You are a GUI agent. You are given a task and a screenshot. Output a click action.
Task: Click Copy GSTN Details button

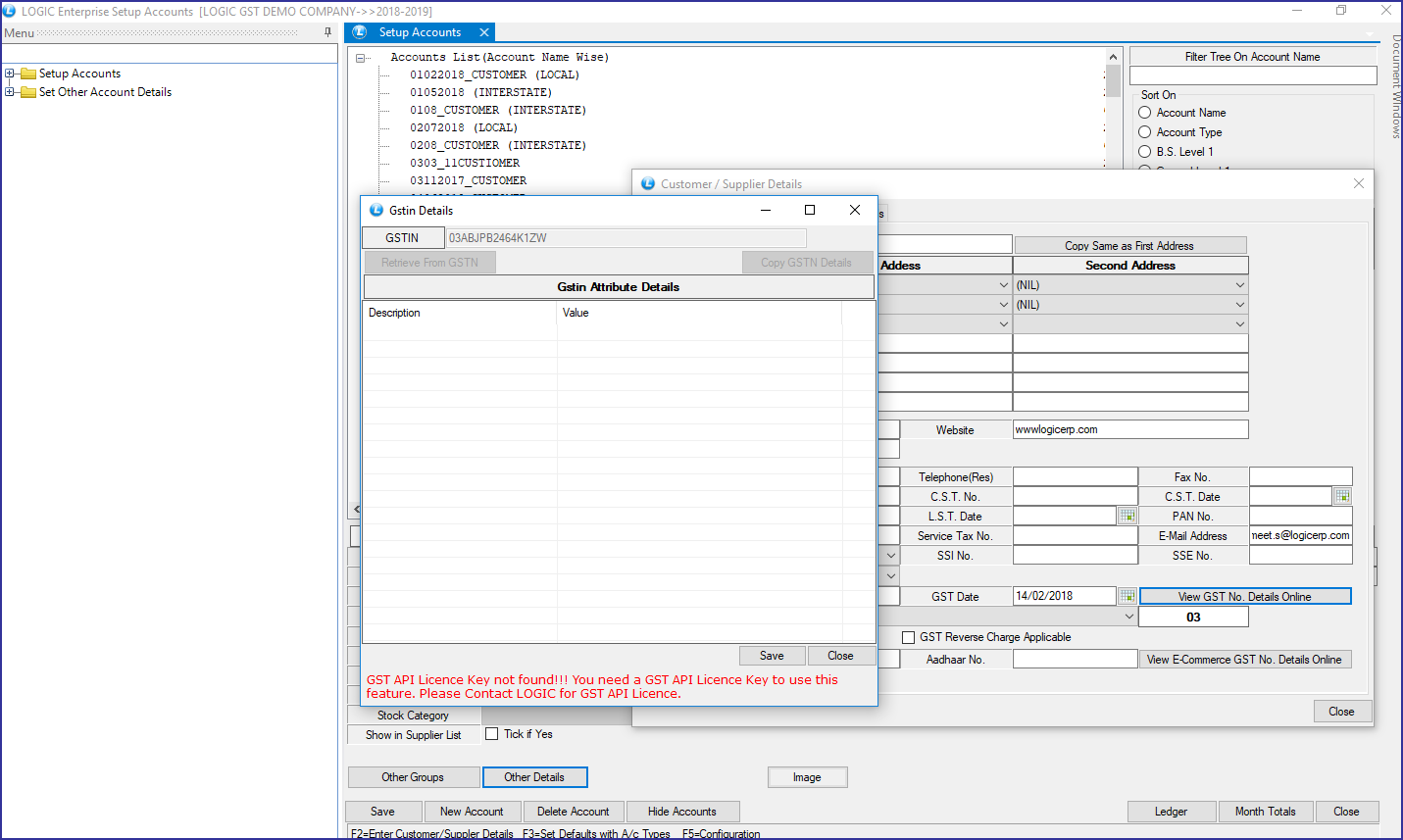pos(806,263)
